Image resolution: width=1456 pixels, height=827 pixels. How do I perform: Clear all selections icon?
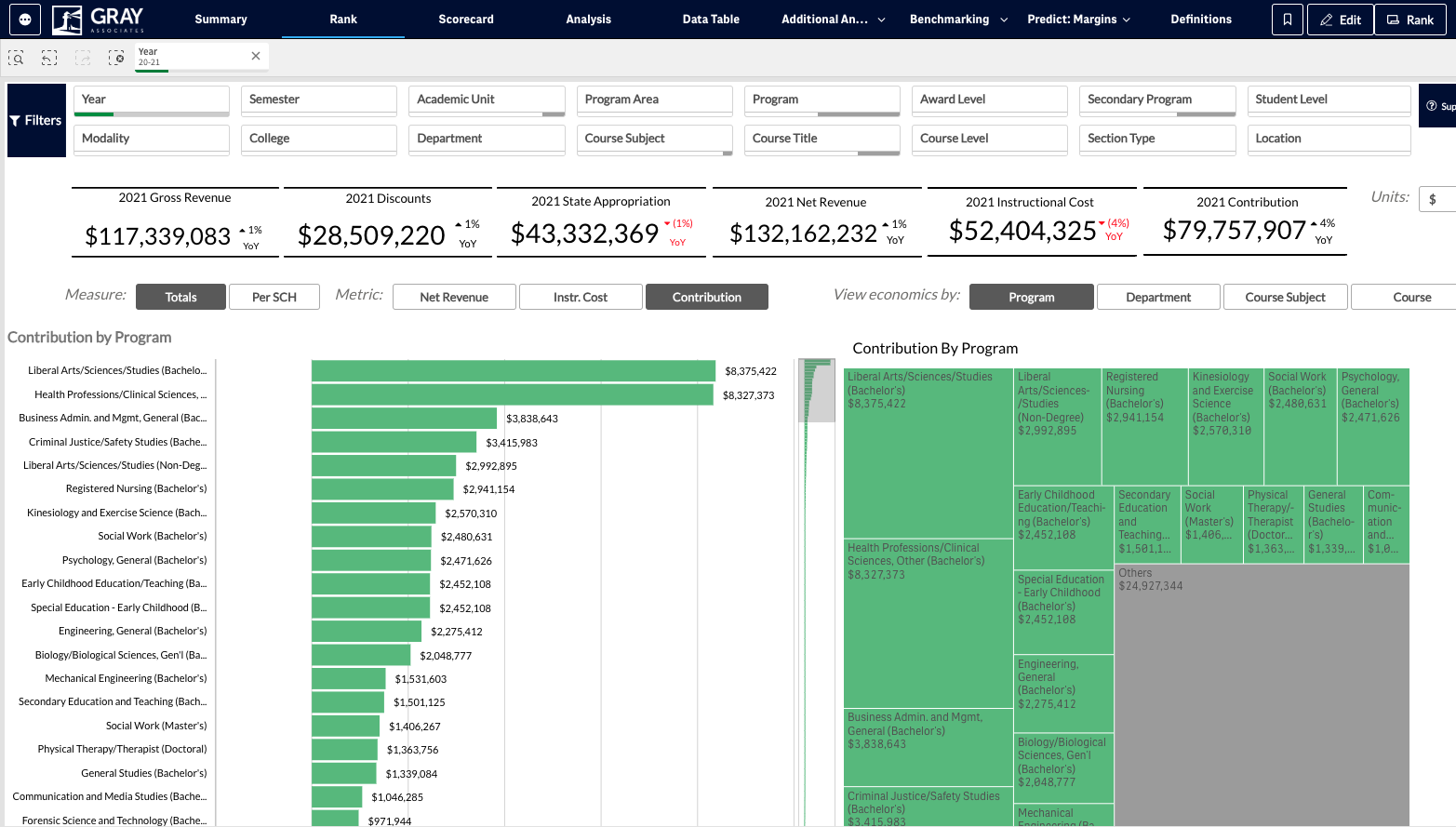(116, 58)
